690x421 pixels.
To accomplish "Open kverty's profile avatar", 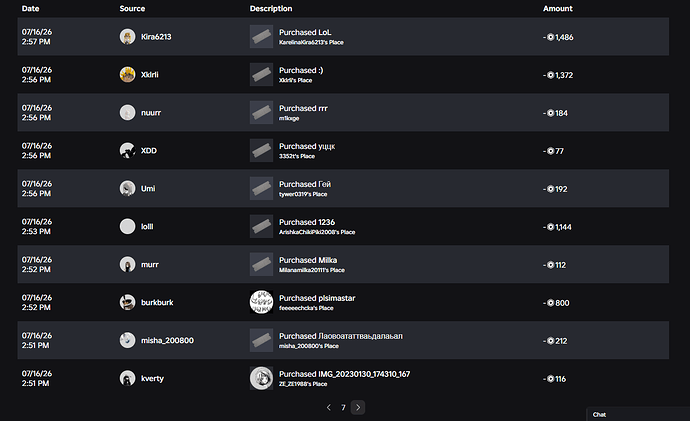I will click(x=127, y=378).
